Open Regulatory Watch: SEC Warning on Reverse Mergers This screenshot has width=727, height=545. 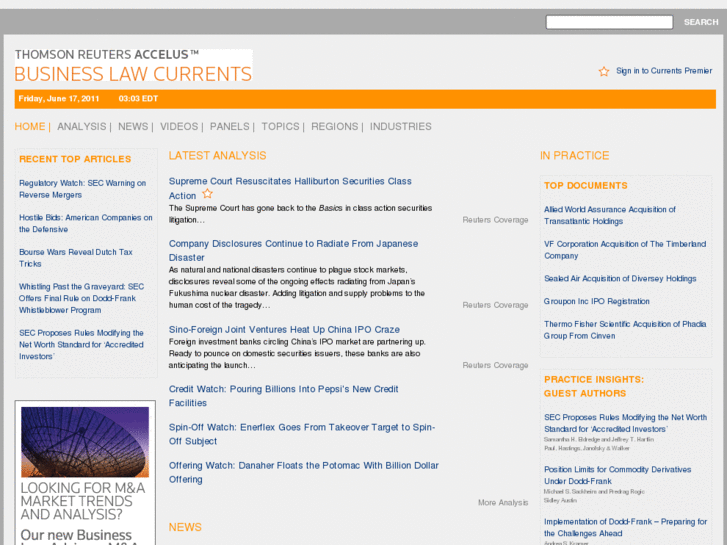pos(83,189)
